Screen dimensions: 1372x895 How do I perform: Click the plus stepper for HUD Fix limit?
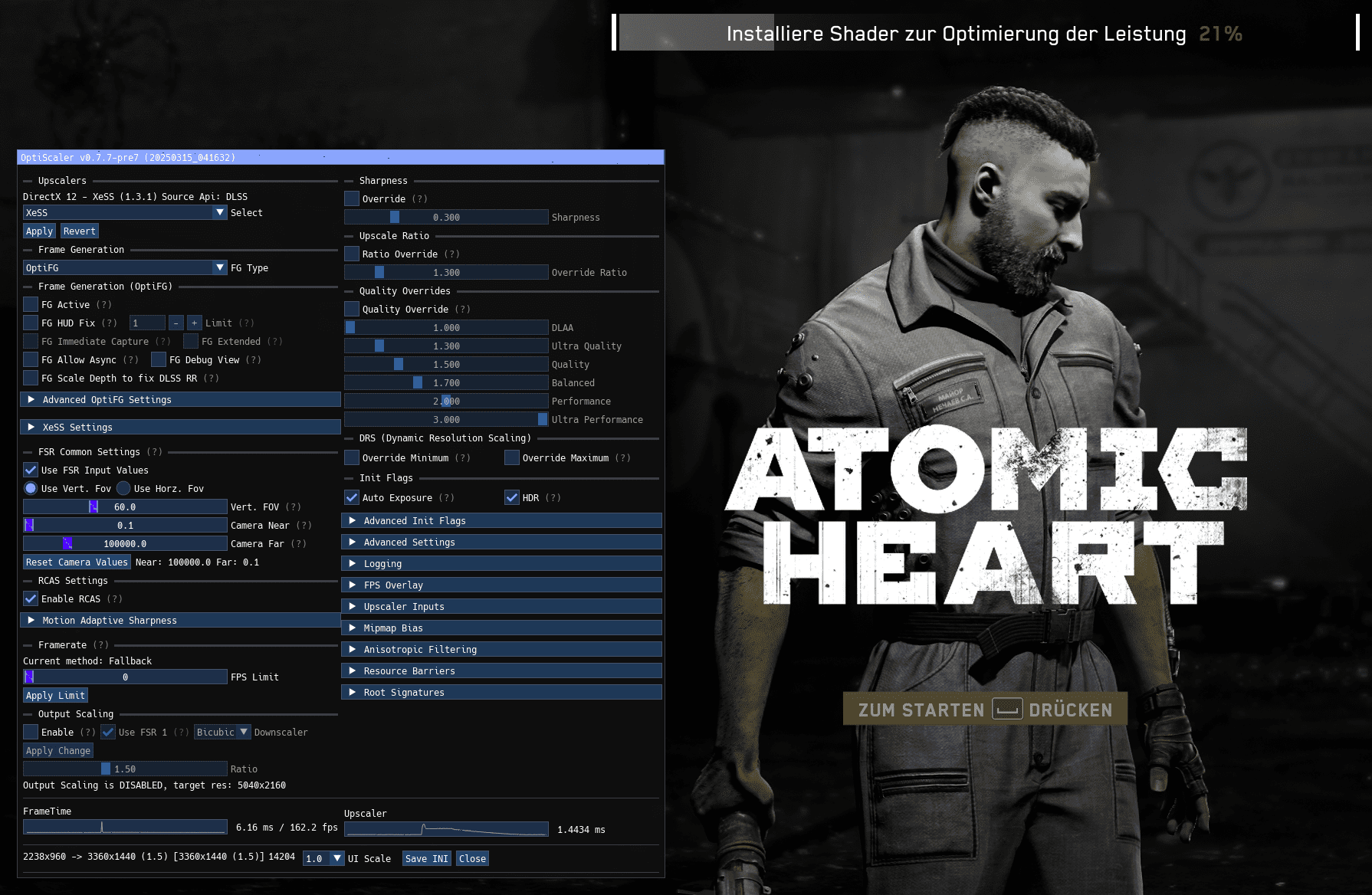(195, 323)
